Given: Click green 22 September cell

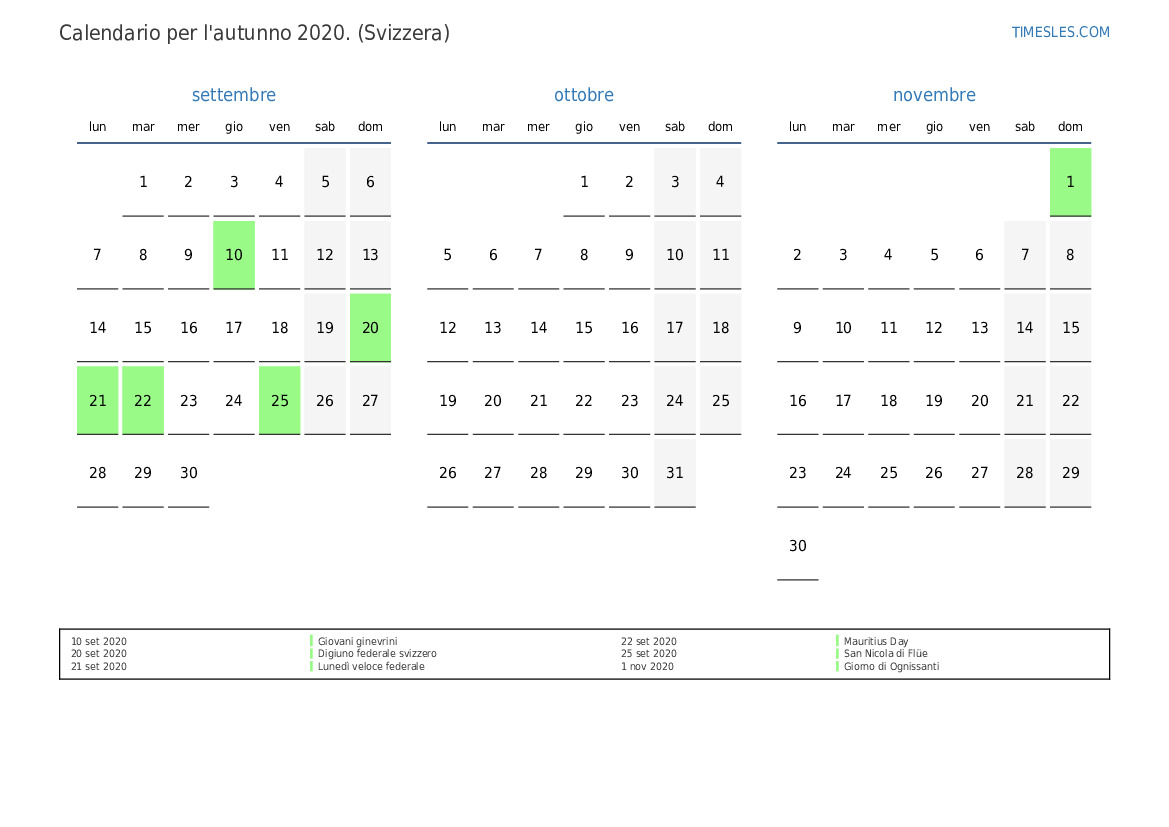Looking at the screenshot, I should click(143, 400).
